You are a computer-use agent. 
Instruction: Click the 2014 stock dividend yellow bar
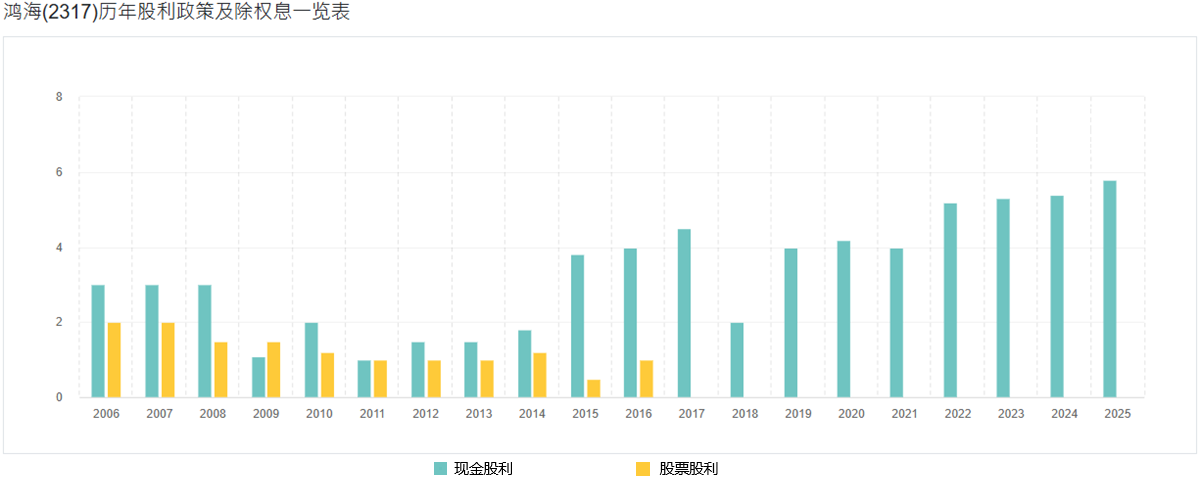click(x=540, y=375)
